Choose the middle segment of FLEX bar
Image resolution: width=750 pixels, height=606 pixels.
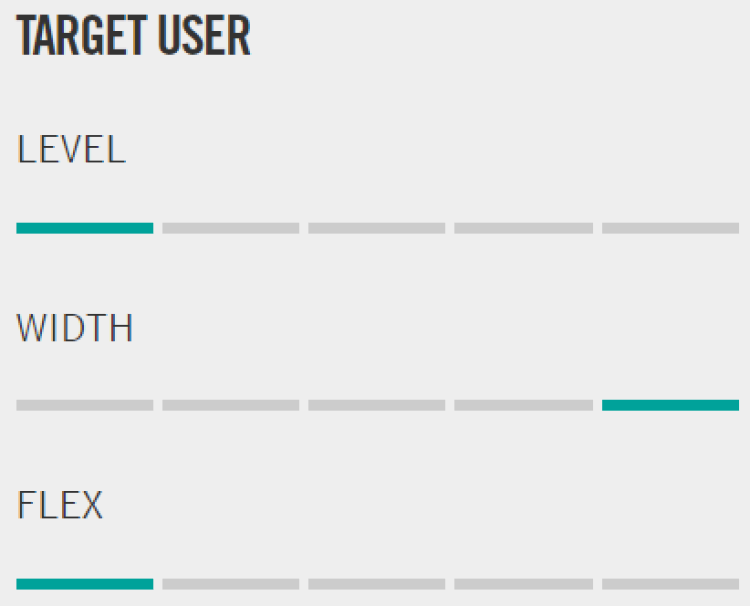(377, 584)
